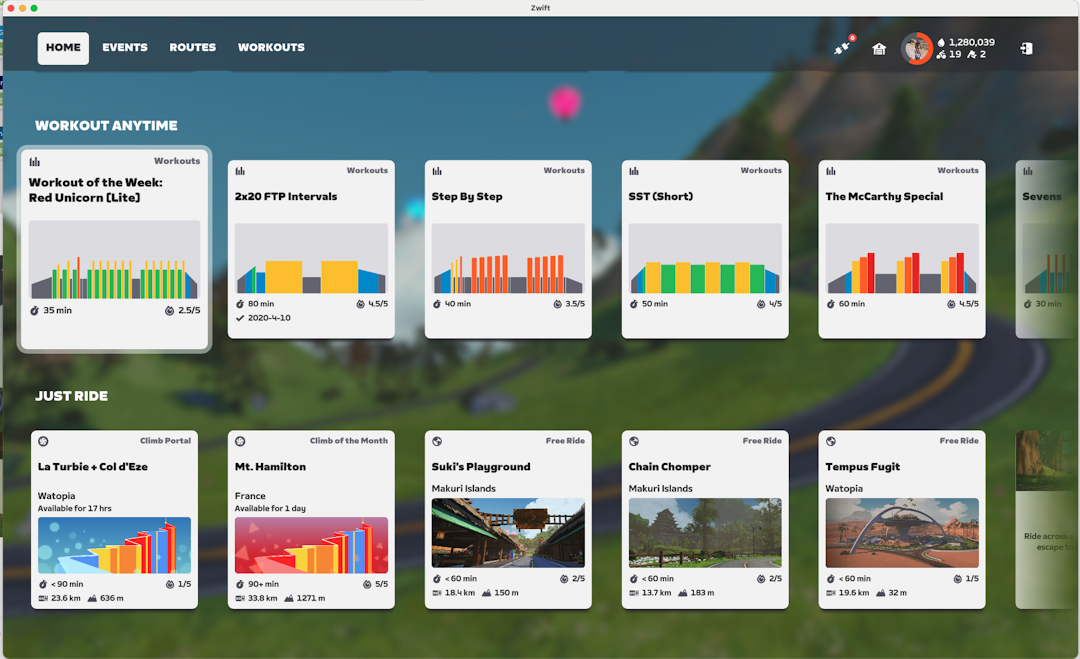Click the '33.8 km' distance on Mt. Hamilton

(x=263, y=598)
